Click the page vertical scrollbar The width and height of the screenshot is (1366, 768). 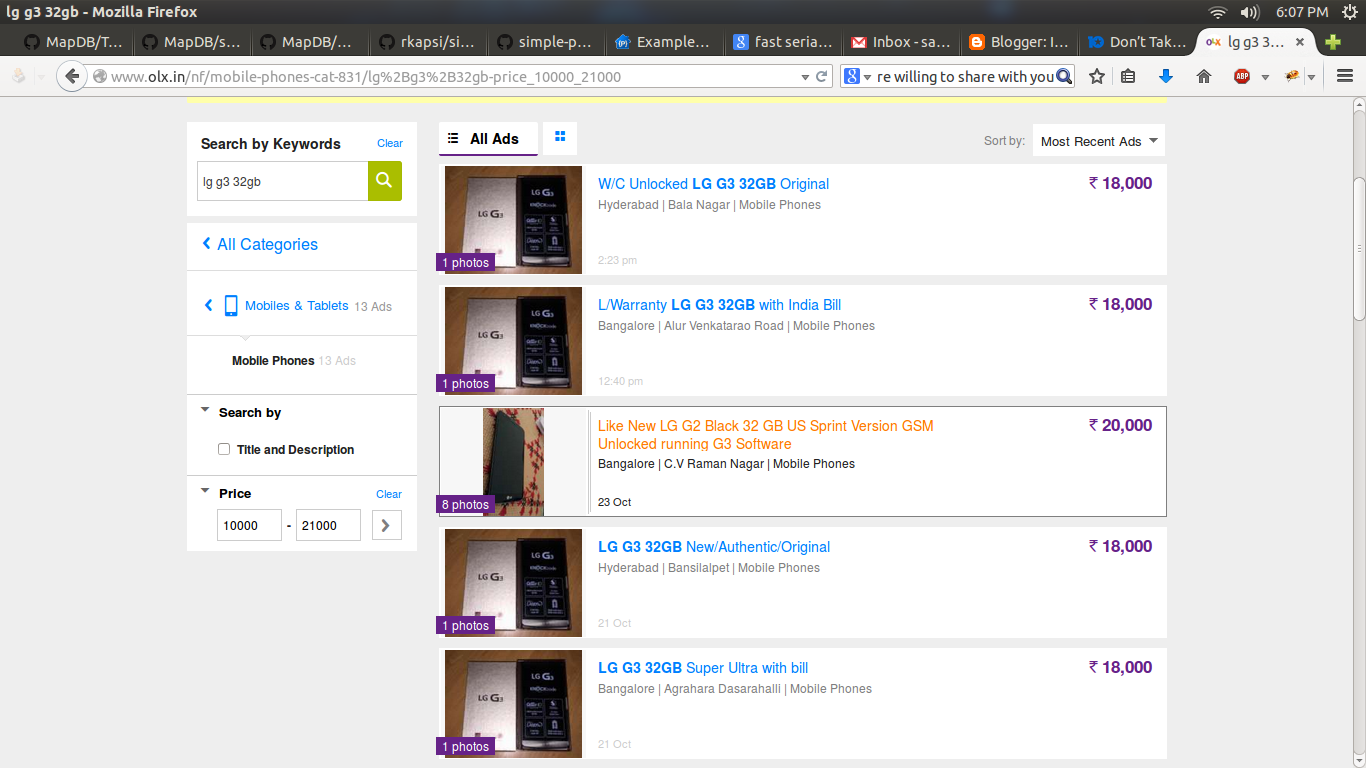[1359, 250]
